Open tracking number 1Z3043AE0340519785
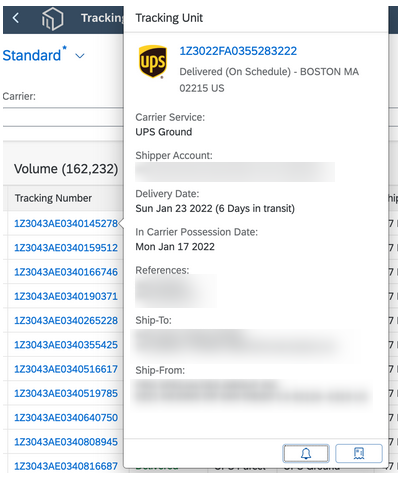Screen dimensions: 402x479 pyautogui.click(x=66, y=393)
